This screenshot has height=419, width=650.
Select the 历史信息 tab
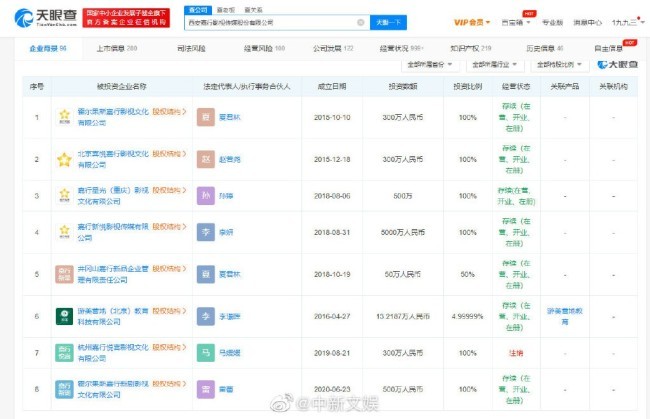pos(545,48)
